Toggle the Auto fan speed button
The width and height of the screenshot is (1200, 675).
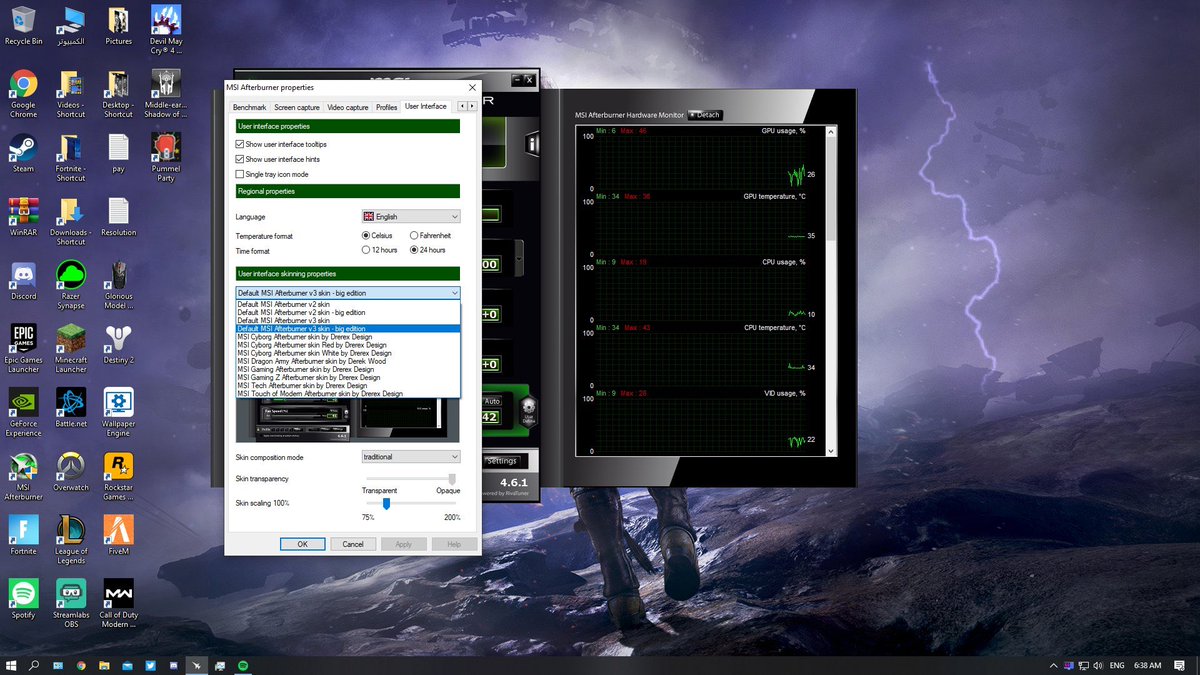491,399
